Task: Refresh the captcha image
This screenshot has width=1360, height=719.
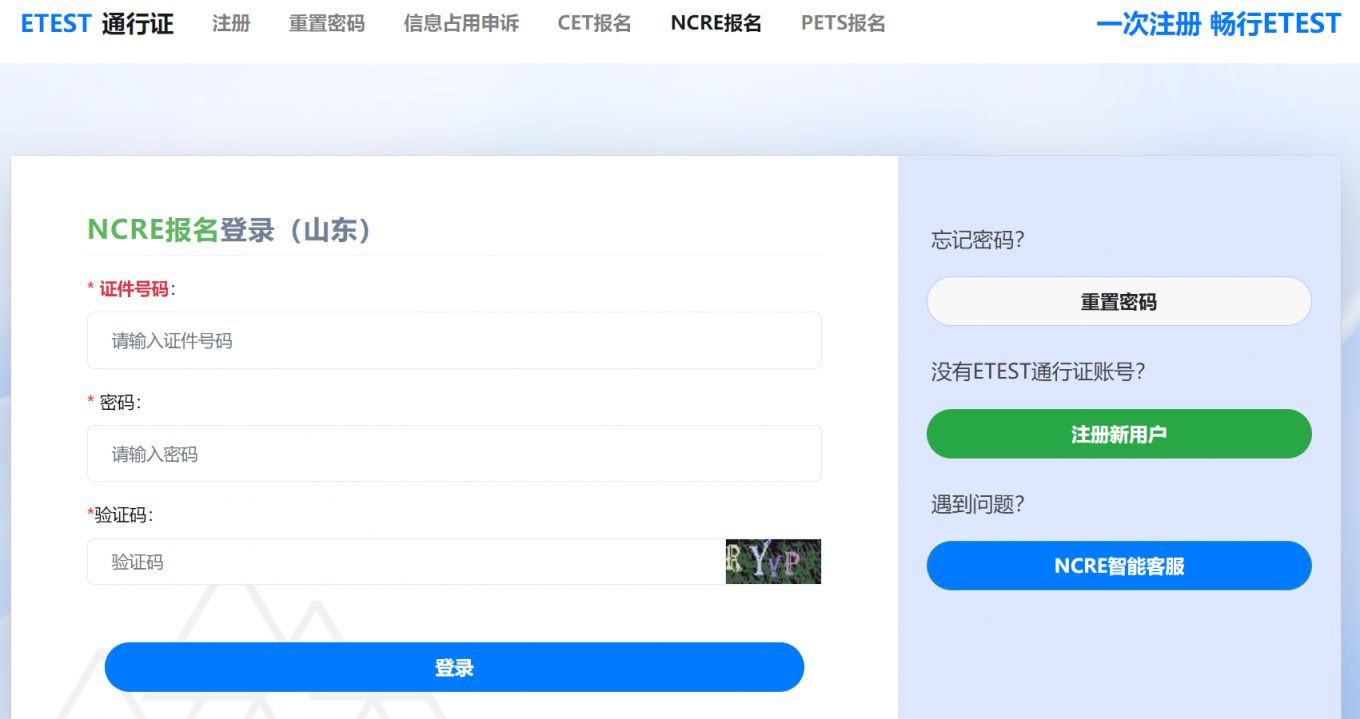Action: tap(773, 562)
